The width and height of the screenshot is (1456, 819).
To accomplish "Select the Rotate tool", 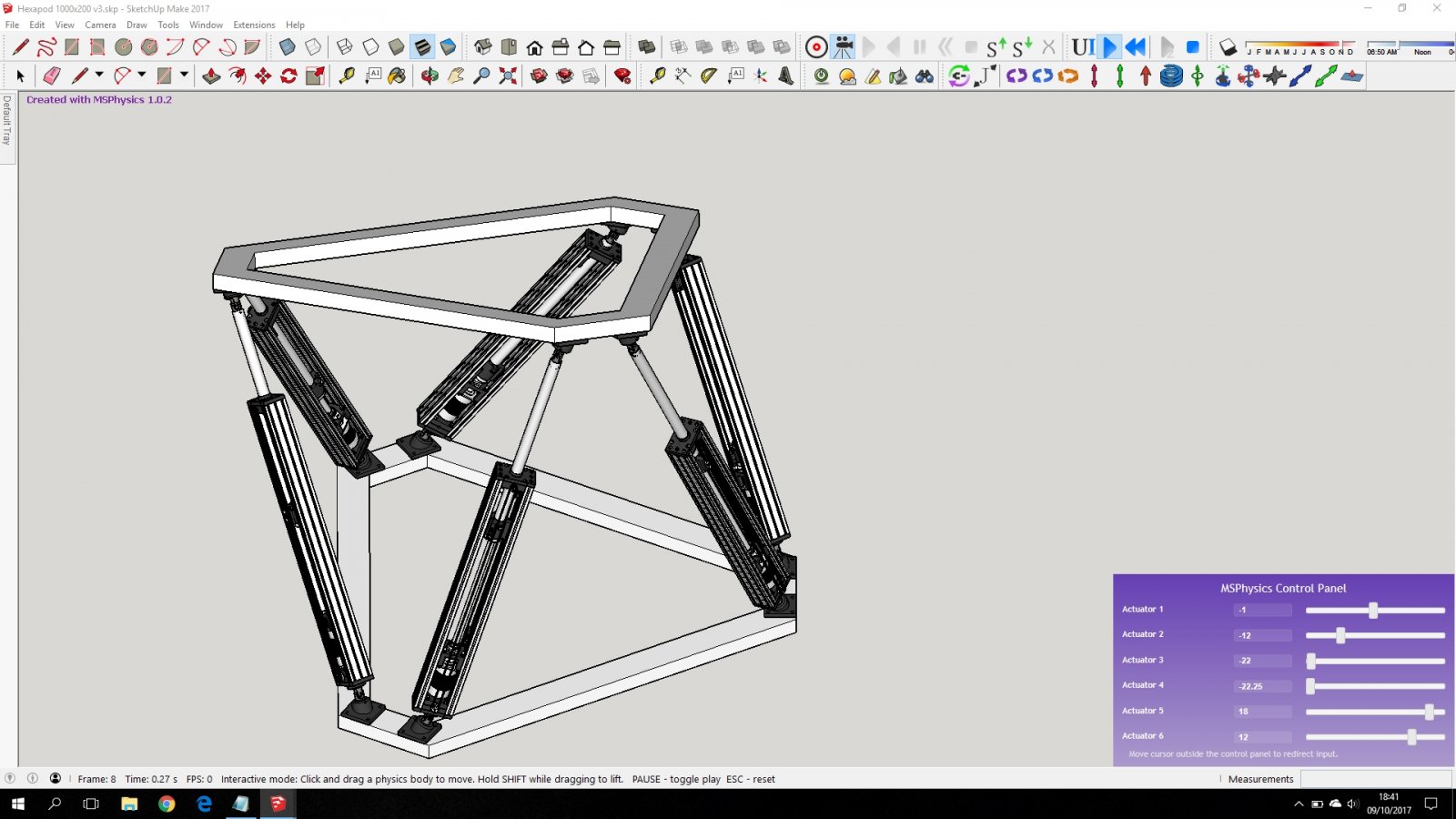I will point(288,76).
